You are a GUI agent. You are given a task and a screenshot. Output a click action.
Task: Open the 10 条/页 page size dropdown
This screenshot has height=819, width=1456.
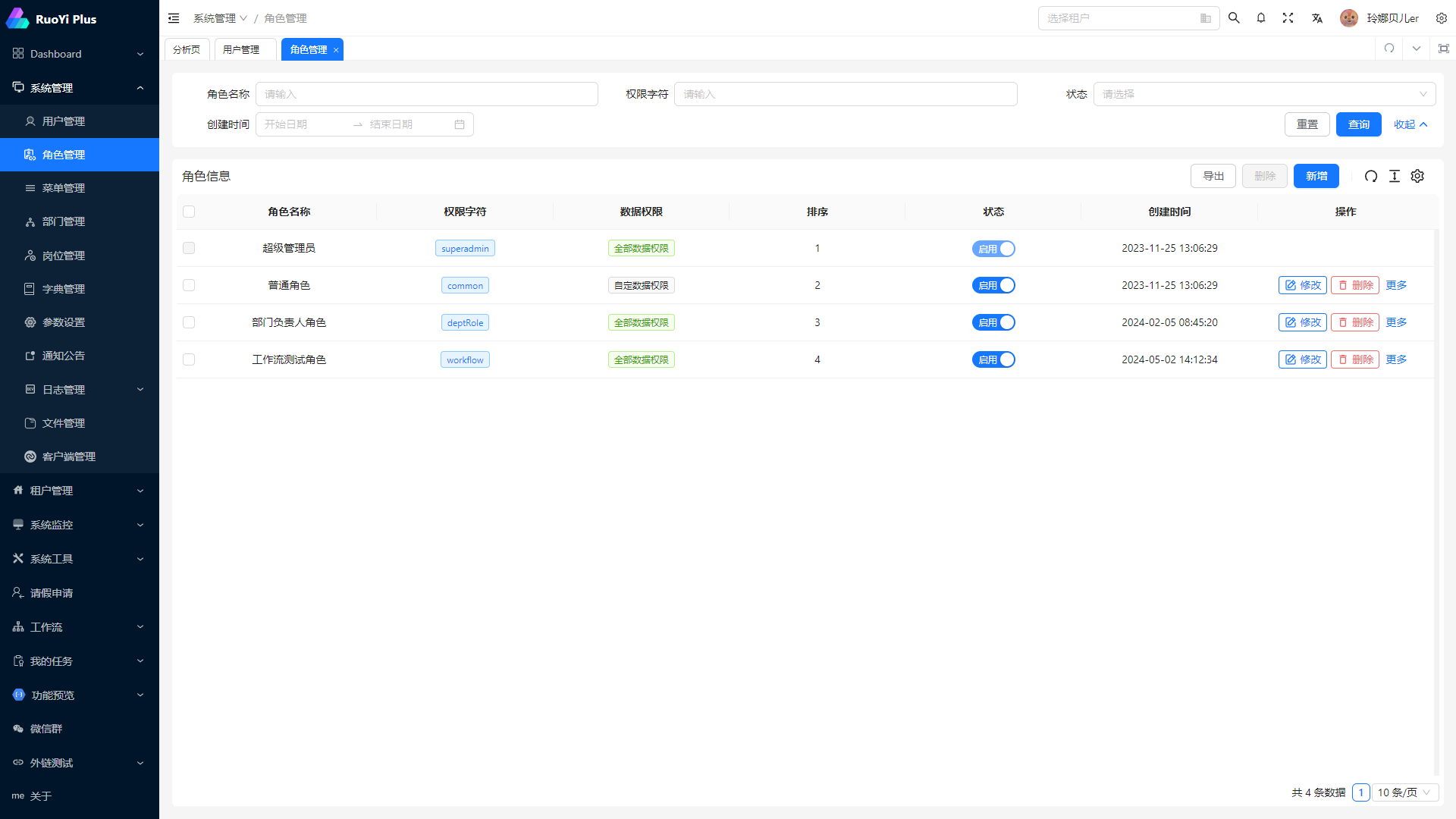click(x=1404, y=792)
